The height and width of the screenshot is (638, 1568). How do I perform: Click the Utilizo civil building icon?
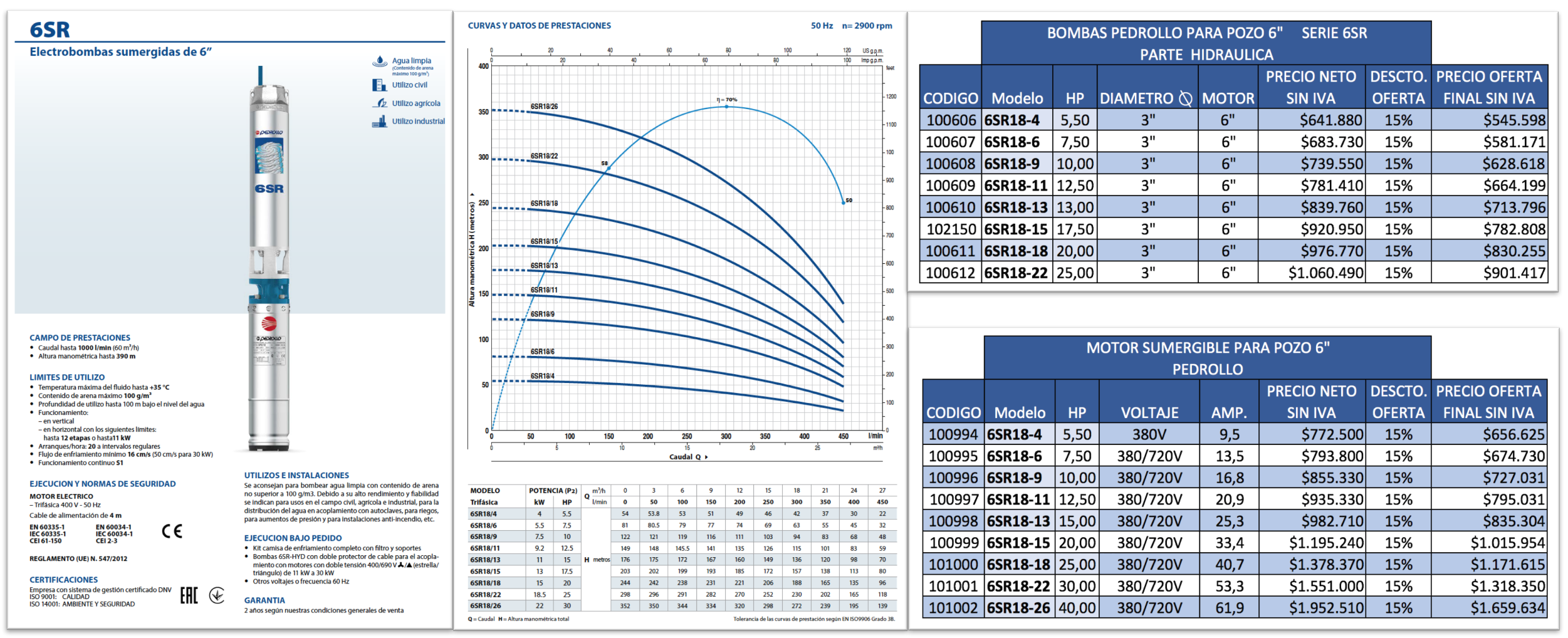click(x=379, y=85)
